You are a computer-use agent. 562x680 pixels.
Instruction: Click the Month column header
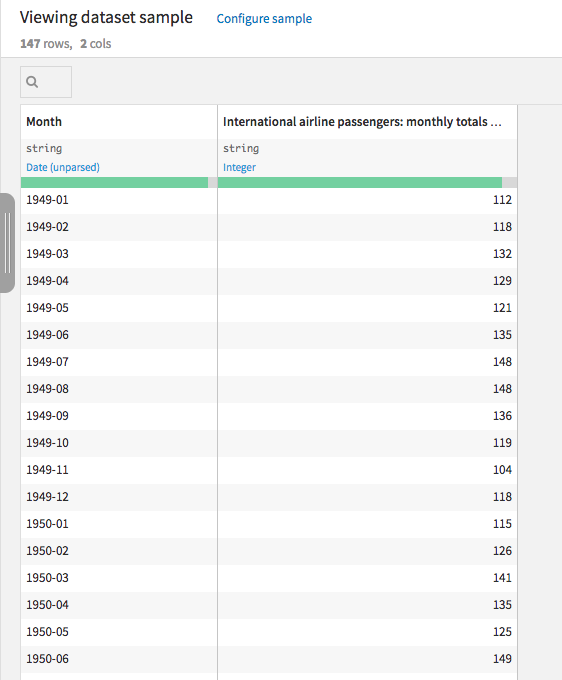click(x=44, y=121)
